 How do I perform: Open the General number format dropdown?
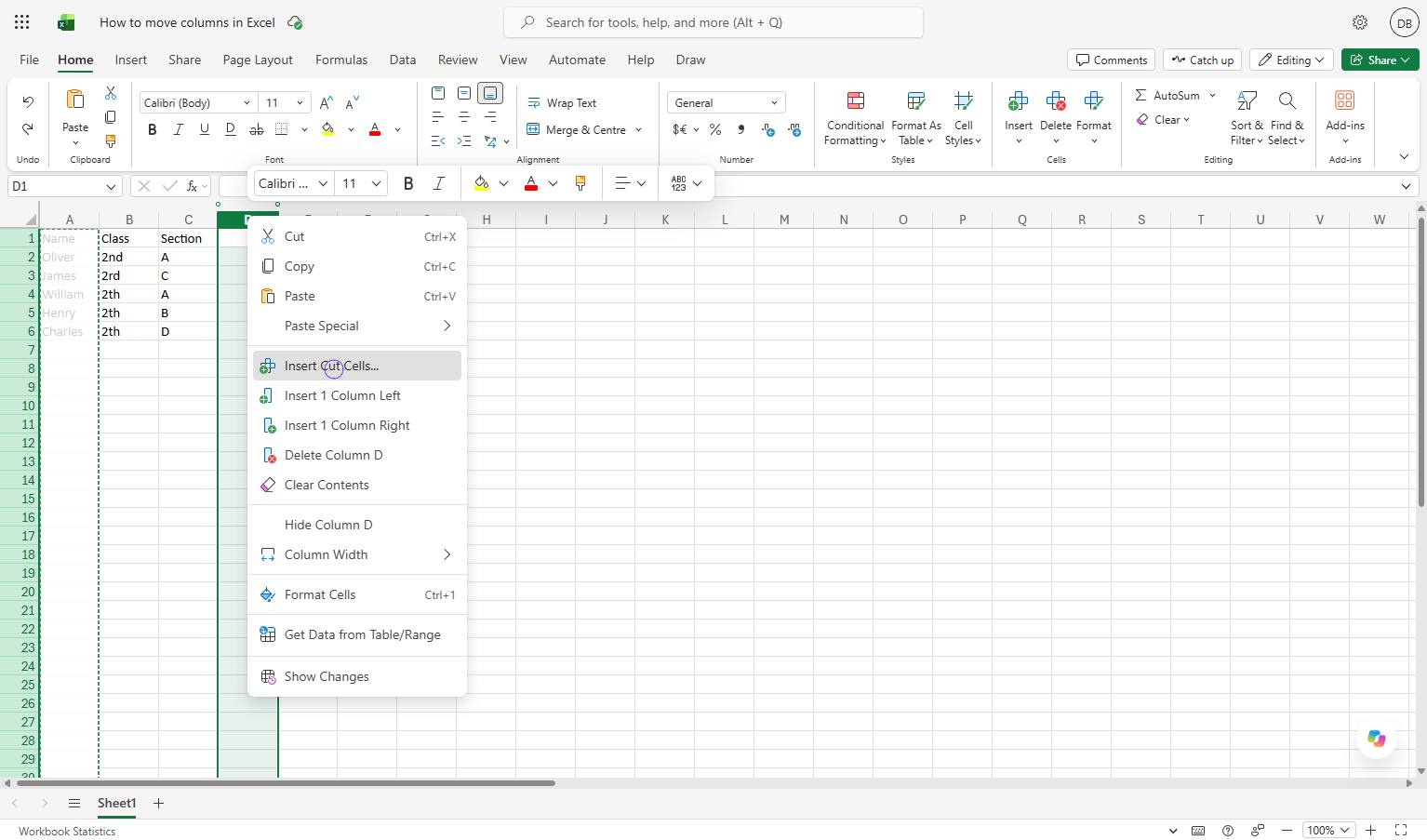[x=773, y=103]
